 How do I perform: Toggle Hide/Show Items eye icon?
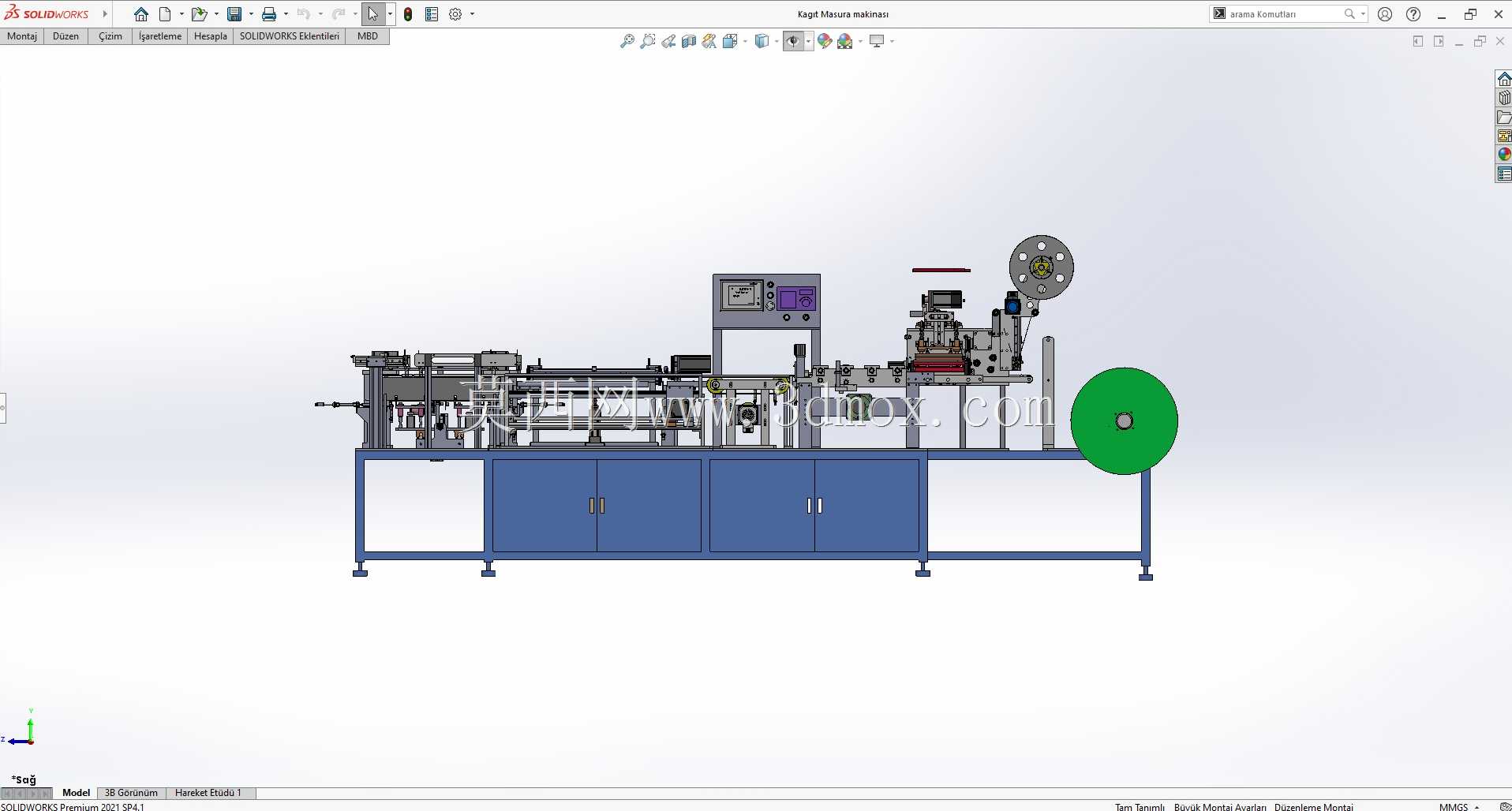click(x=793, y=41)
